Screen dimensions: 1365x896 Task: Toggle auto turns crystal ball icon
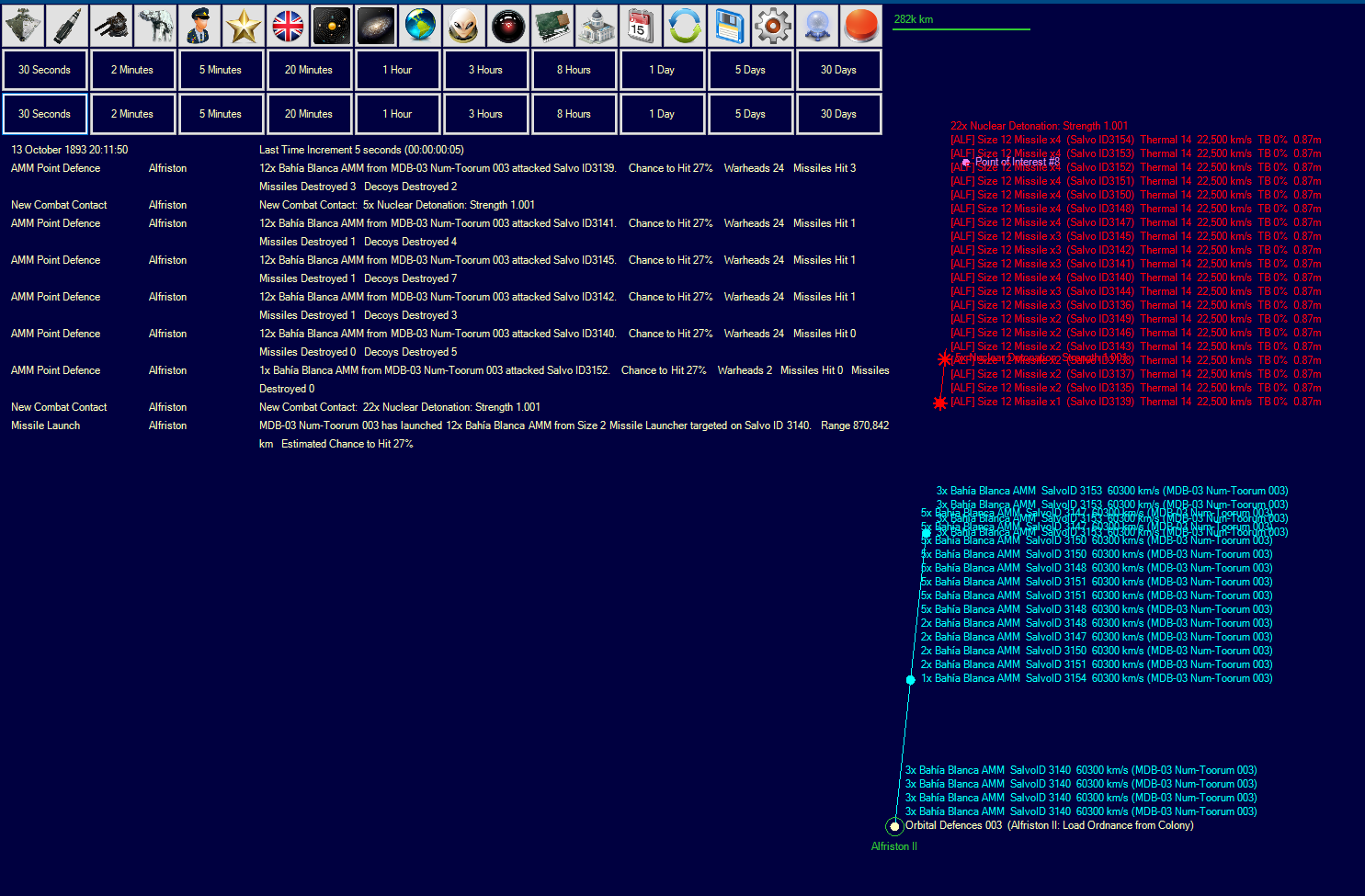tap(817, 26)
